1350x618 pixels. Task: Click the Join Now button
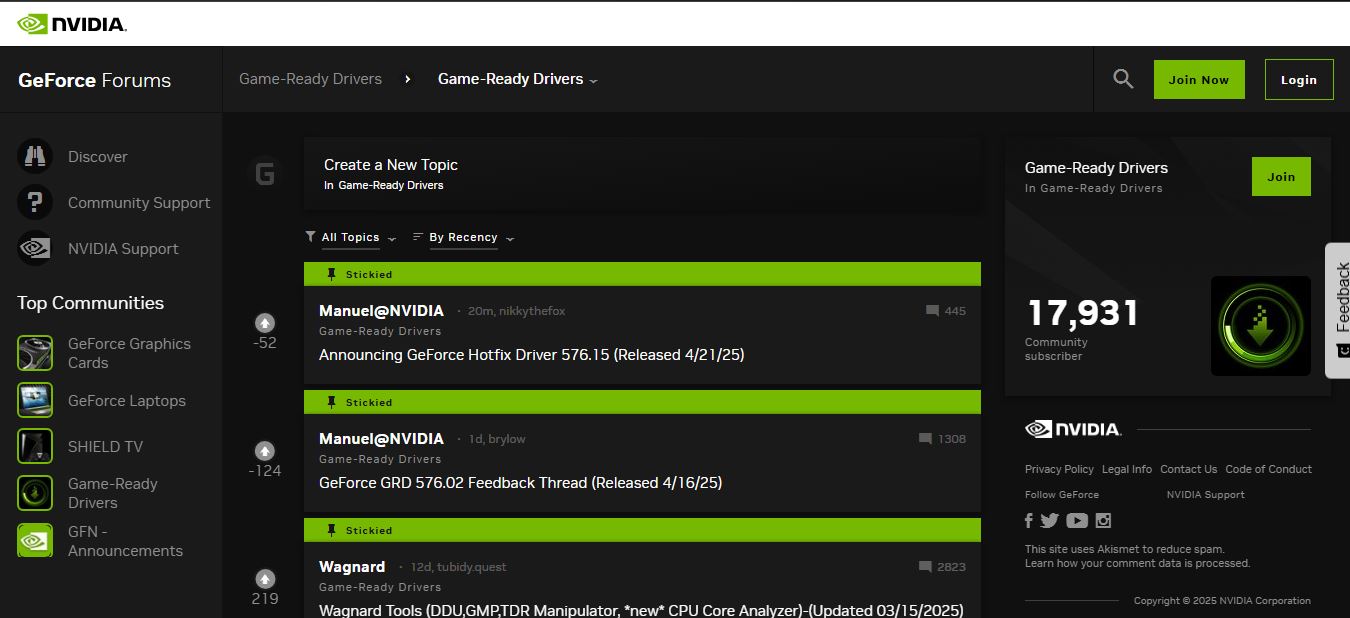click(1199, 80)
